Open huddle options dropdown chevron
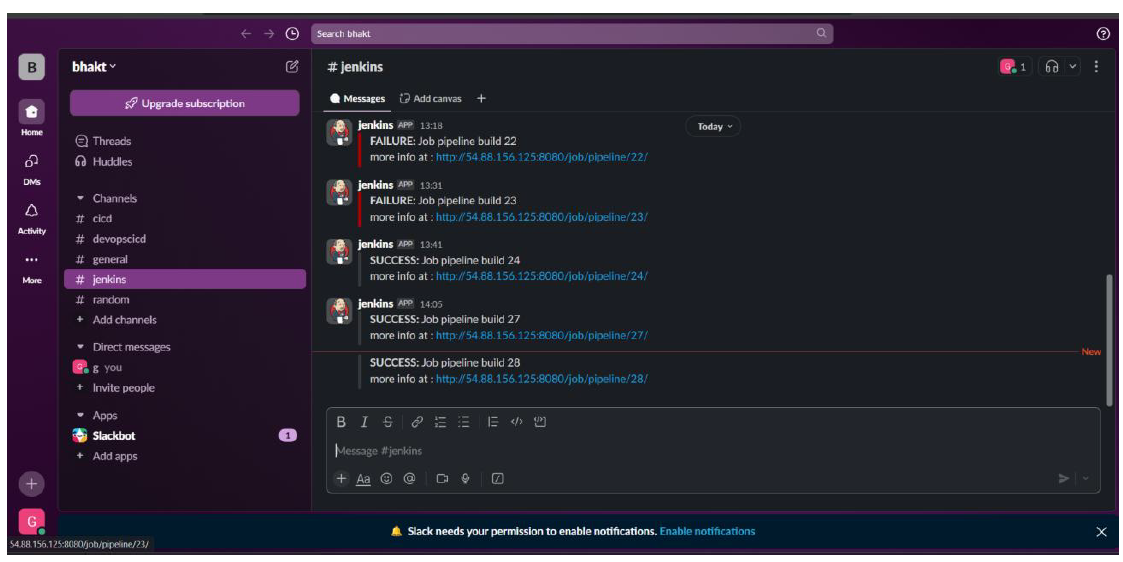This screenshot has height=562, width=1123. pos(1072,67)
